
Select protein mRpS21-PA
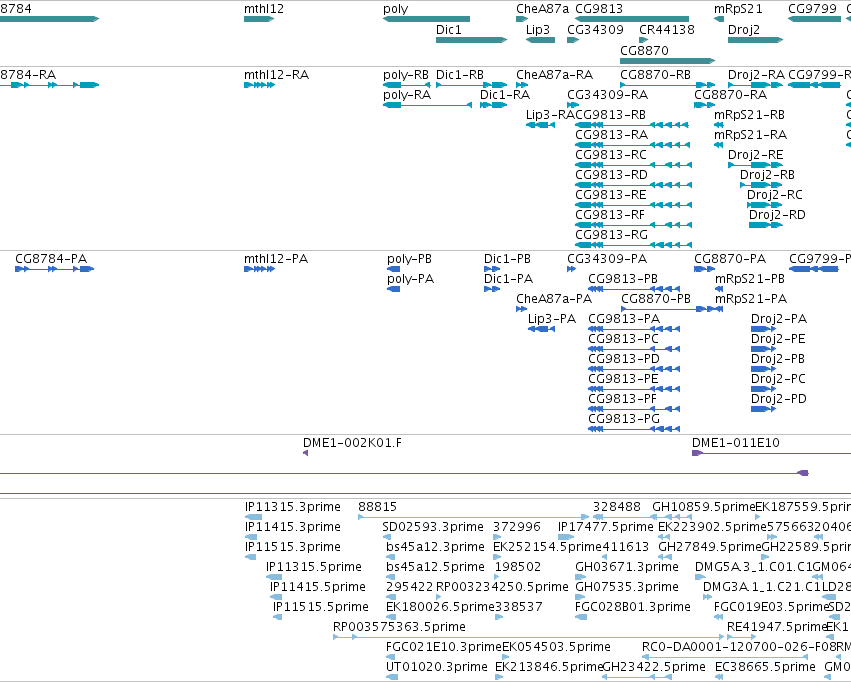[751, 299]
